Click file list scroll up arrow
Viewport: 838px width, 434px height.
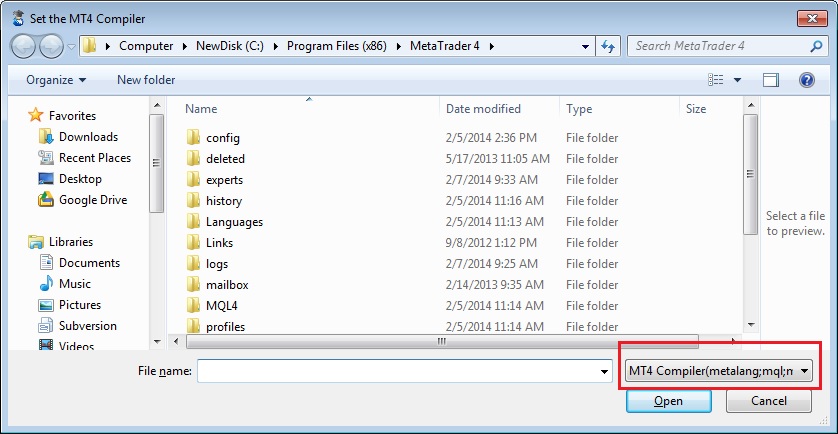[x=750, y=105]
